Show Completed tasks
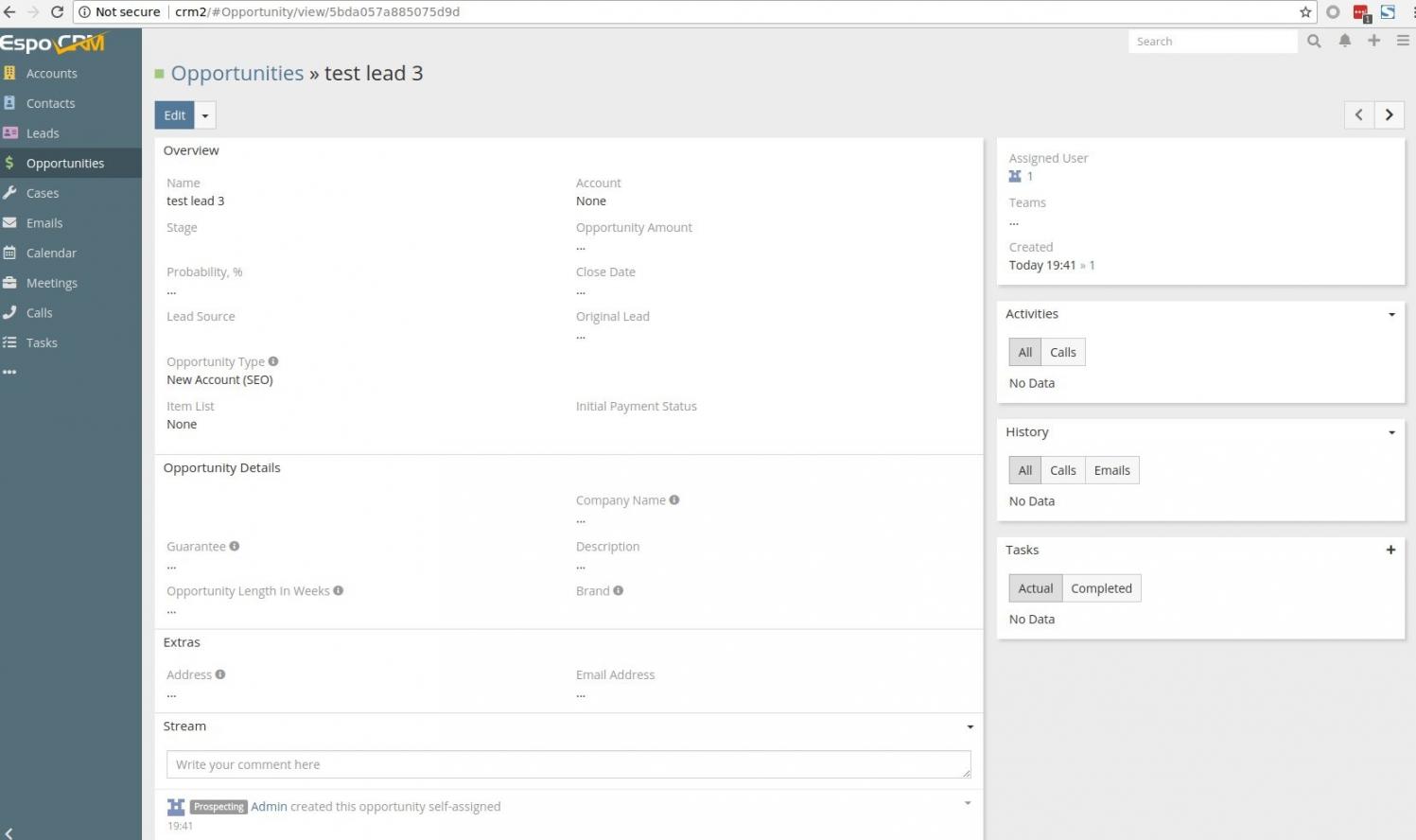This screenshot has height=840, width=1416. [1101, 588]
